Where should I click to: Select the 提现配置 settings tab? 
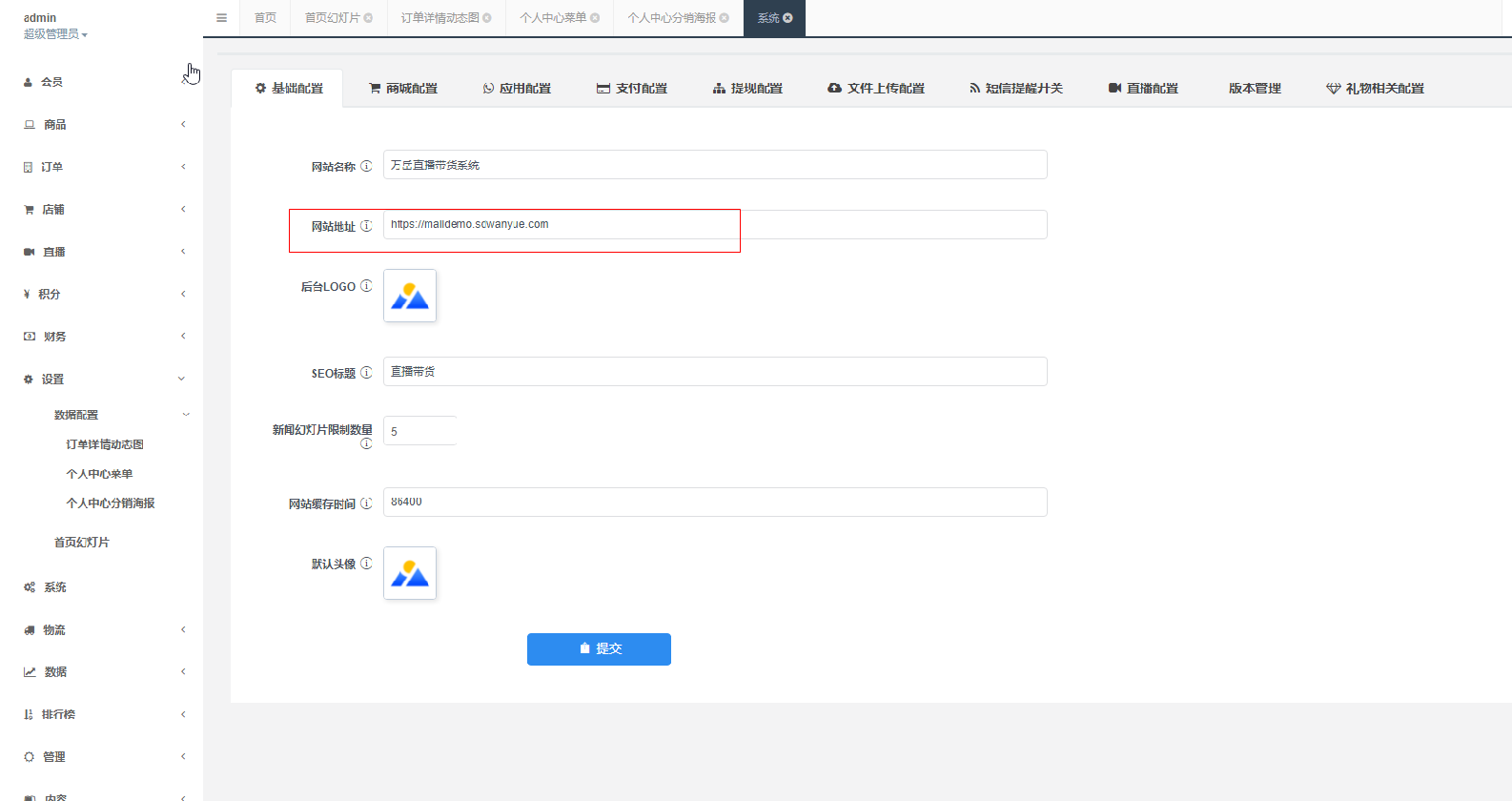(747, 89)
